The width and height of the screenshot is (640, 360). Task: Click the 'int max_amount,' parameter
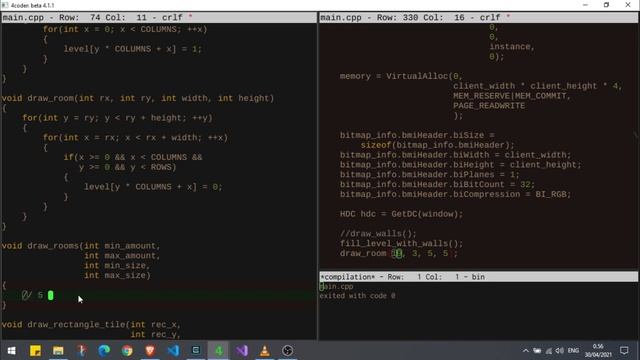122,256
